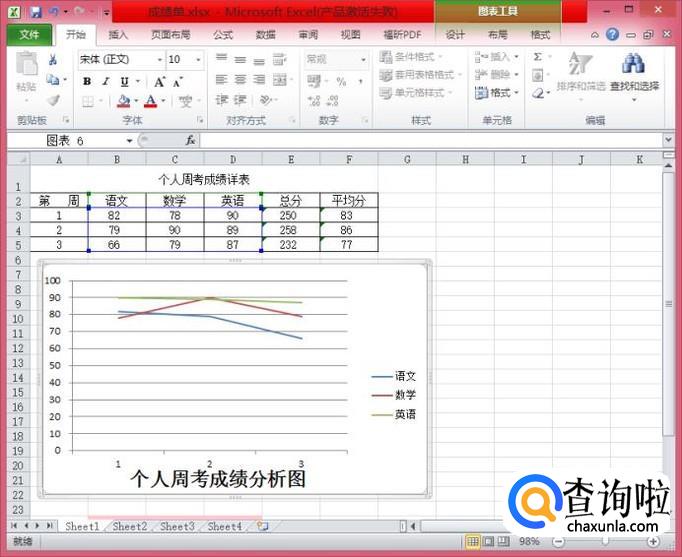
Task: Toggle Underline text formatting
Action: 124,81
